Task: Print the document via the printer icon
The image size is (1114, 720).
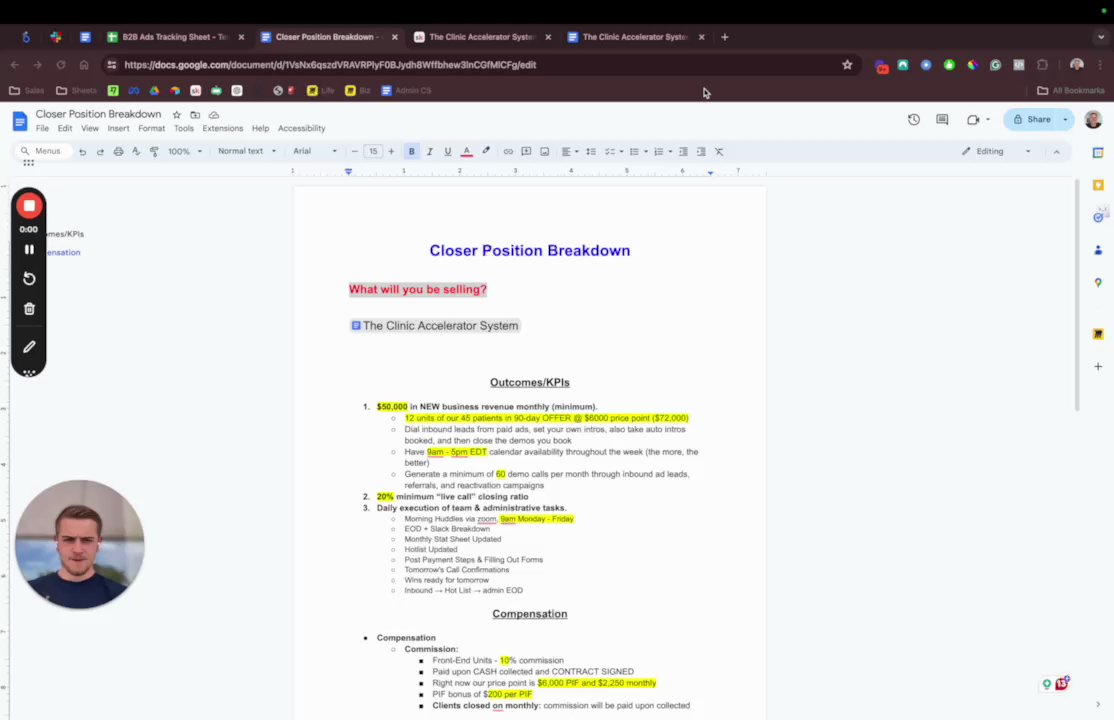Action: [x=118, y=151]
